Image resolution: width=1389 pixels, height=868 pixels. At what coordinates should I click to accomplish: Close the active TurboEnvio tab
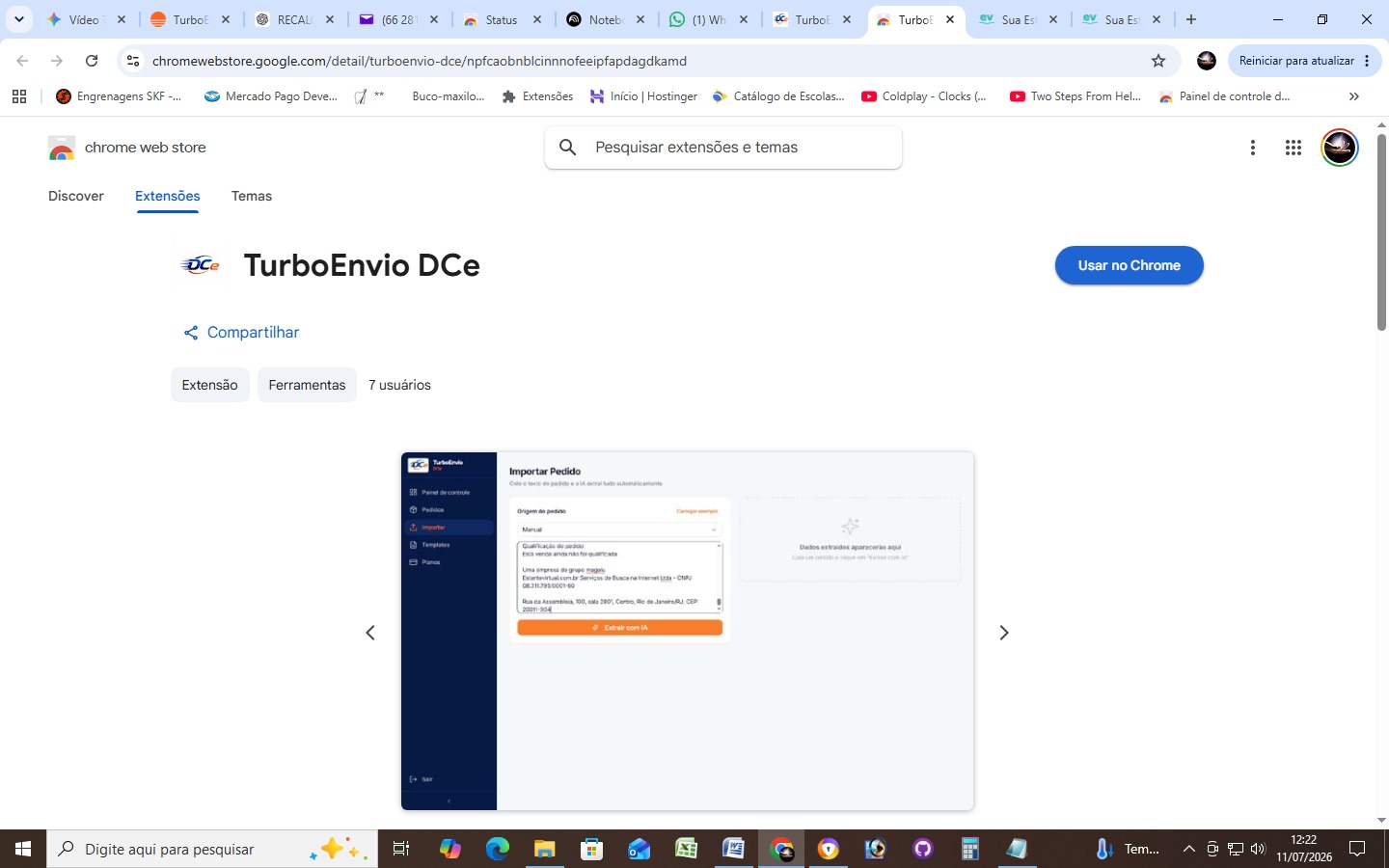click(950, 19)
